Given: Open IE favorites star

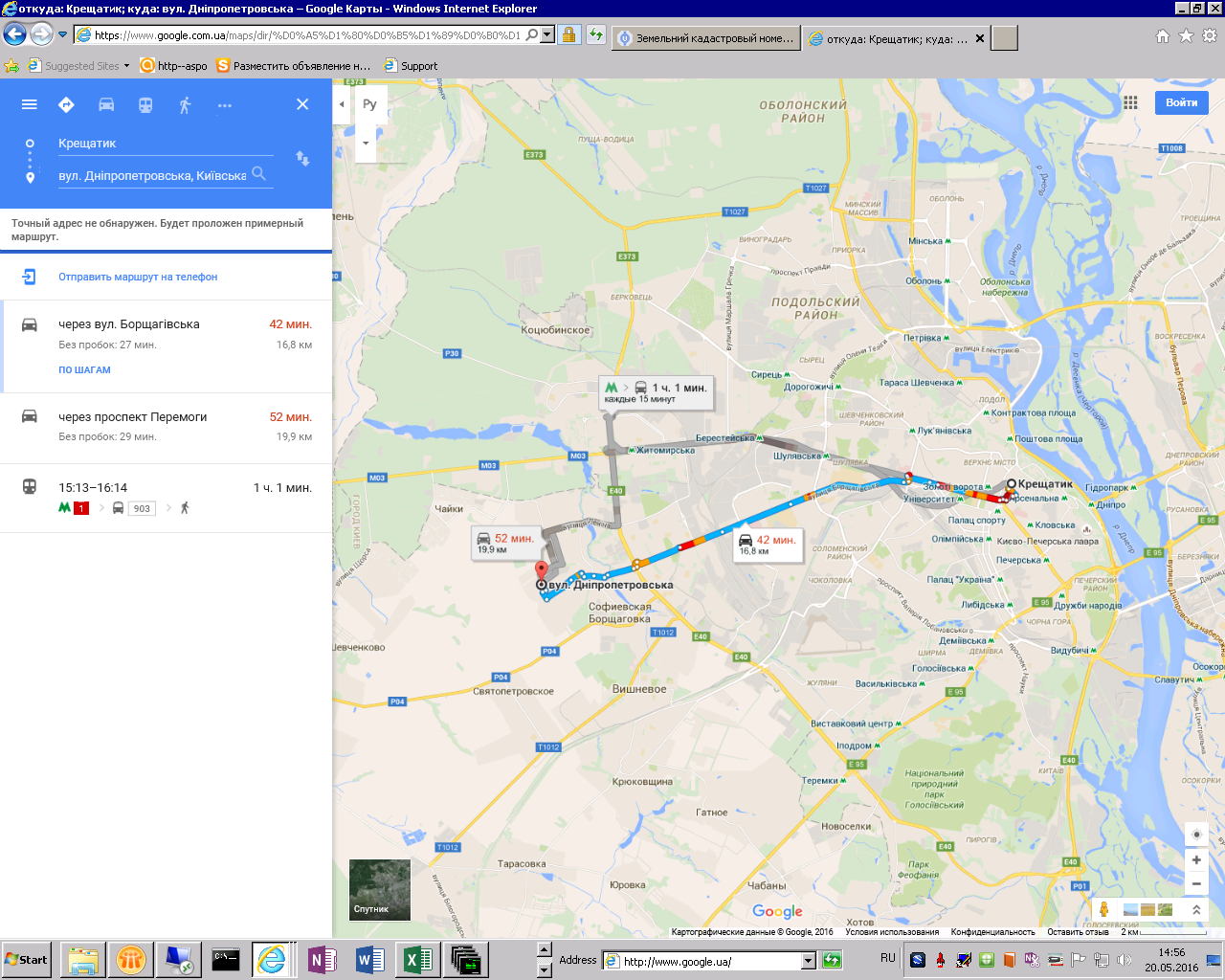Looking at the screenshot, I should click(1186, 35).
